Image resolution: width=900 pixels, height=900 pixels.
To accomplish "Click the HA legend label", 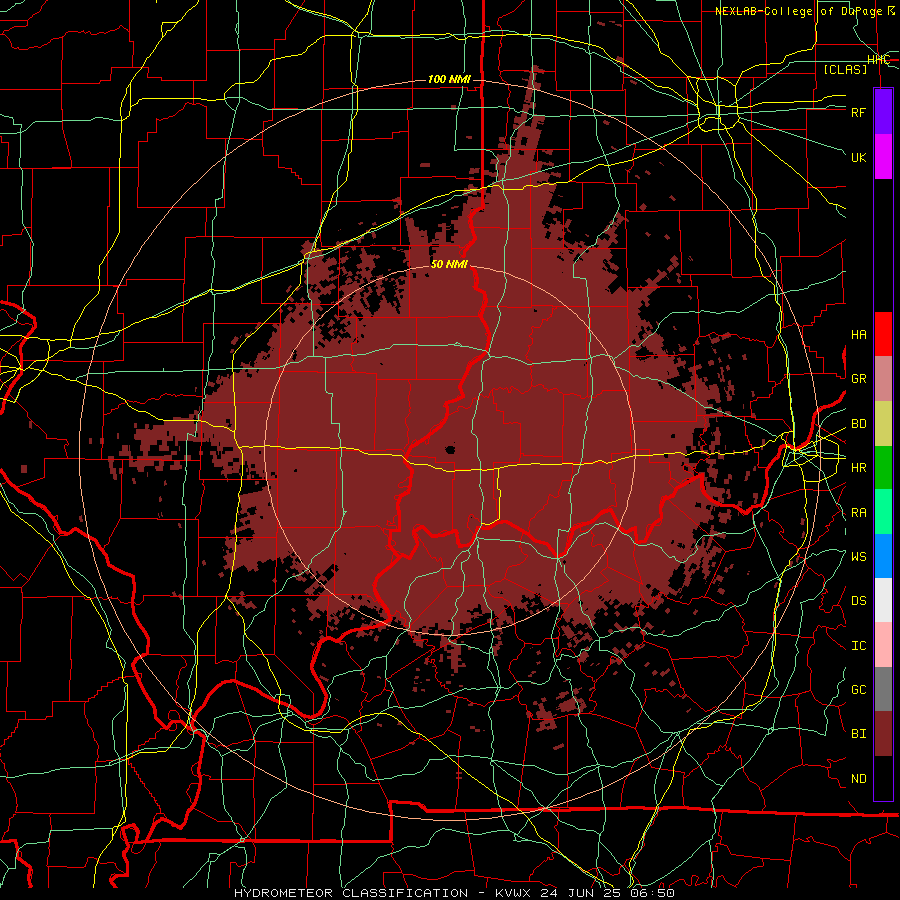I will tap(858, 335).
